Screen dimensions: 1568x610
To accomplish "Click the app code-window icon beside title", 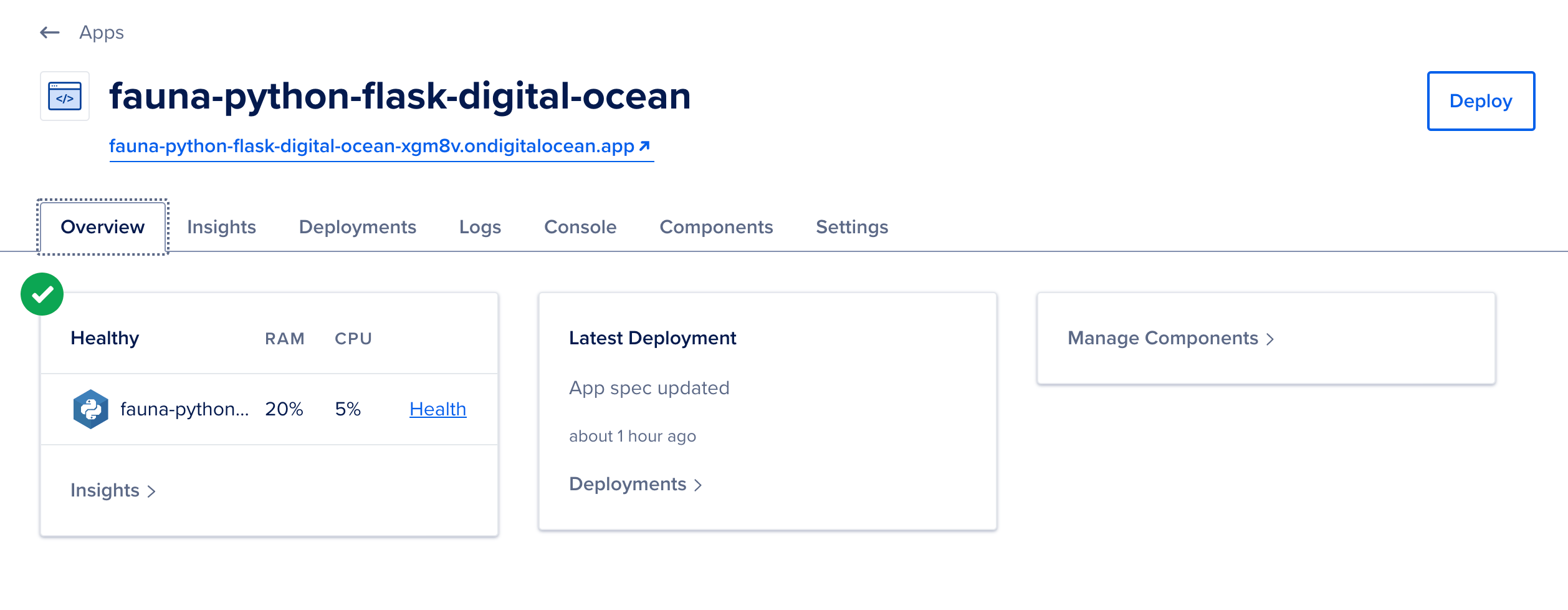I will tap(65, 96).
